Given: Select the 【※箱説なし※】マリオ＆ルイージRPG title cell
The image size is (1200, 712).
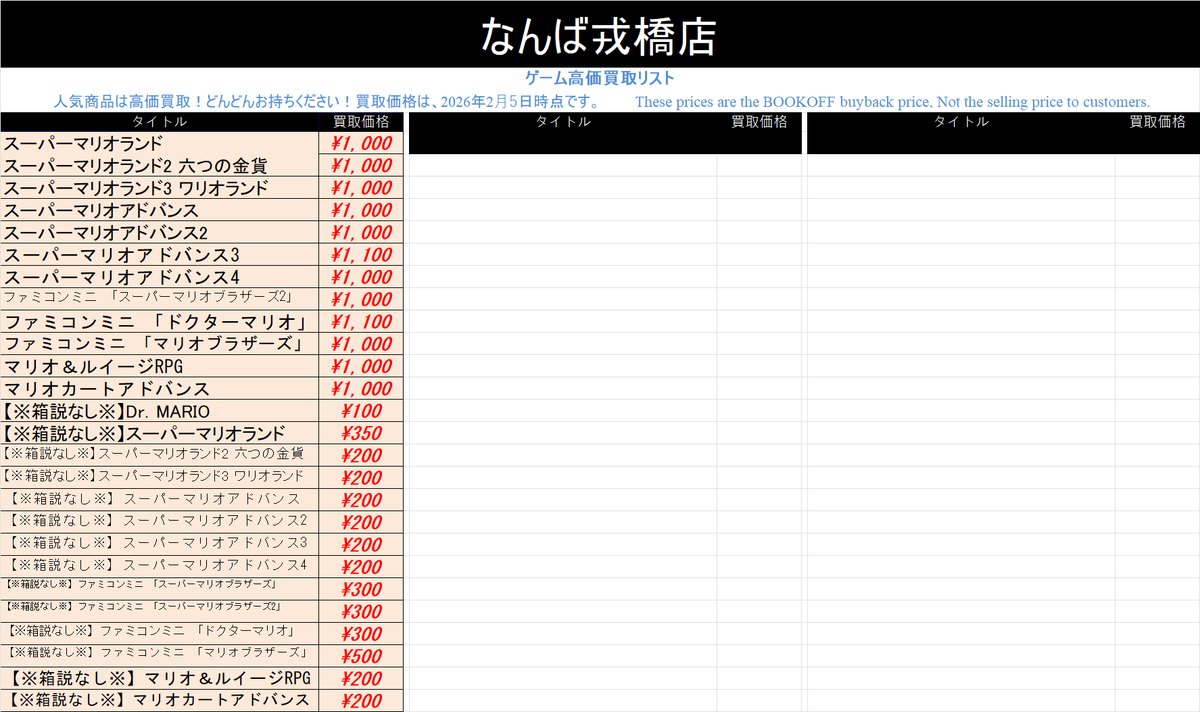Looking at the screenshot, I should (160, 678).
